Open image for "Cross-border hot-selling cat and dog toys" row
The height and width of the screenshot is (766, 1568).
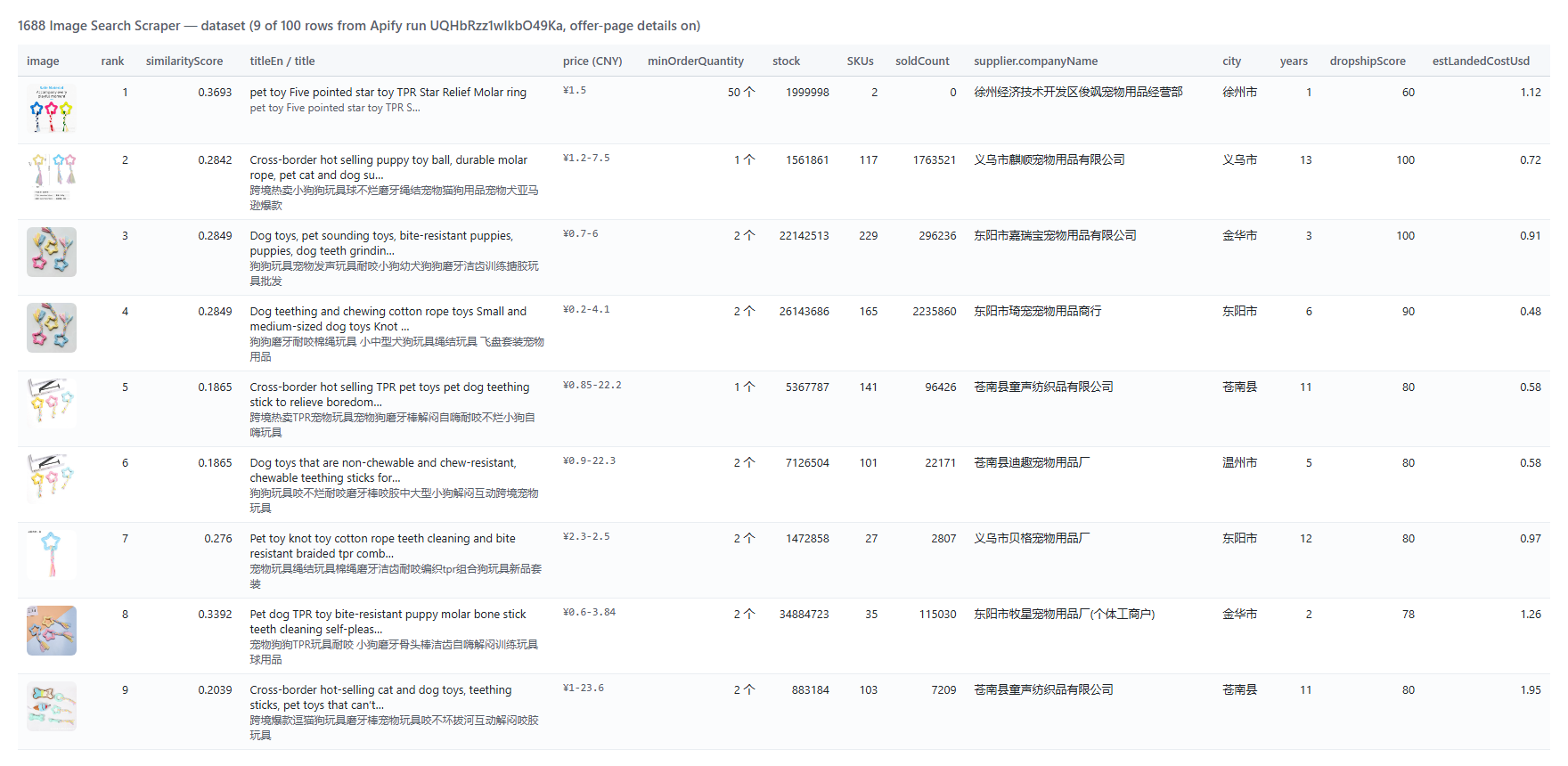pos(52,706)
